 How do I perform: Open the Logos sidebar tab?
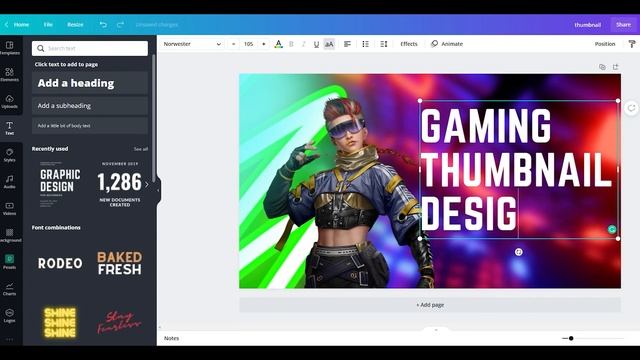click(10, 316)
